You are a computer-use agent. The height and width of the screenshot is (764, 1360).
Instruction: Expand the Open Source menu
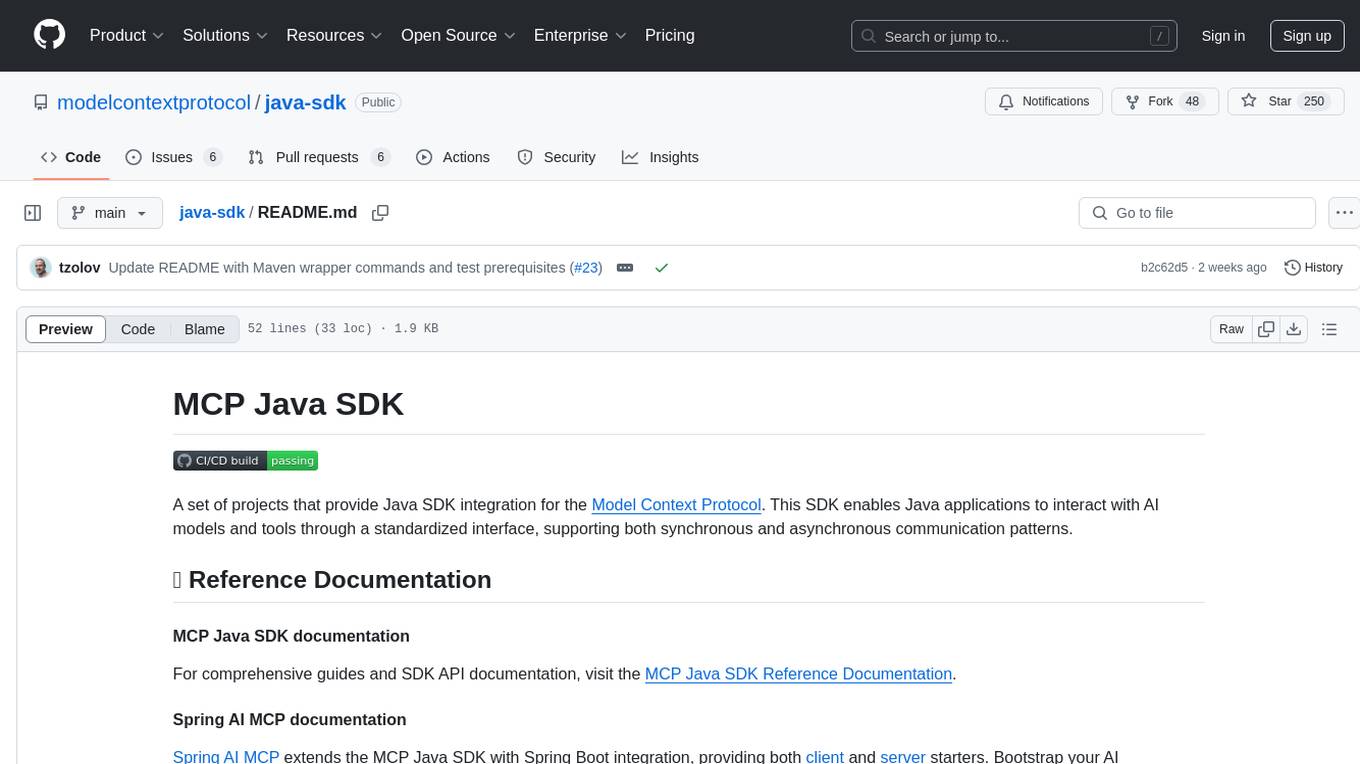pyautogui.click(x=458, y=35)
